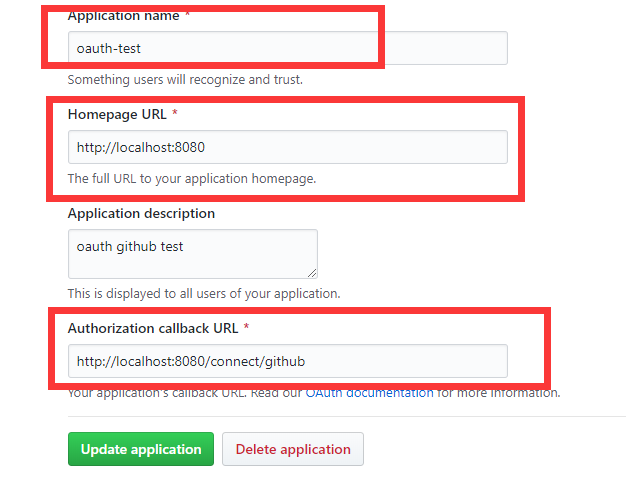Click the Application description label

coord(141,214)
